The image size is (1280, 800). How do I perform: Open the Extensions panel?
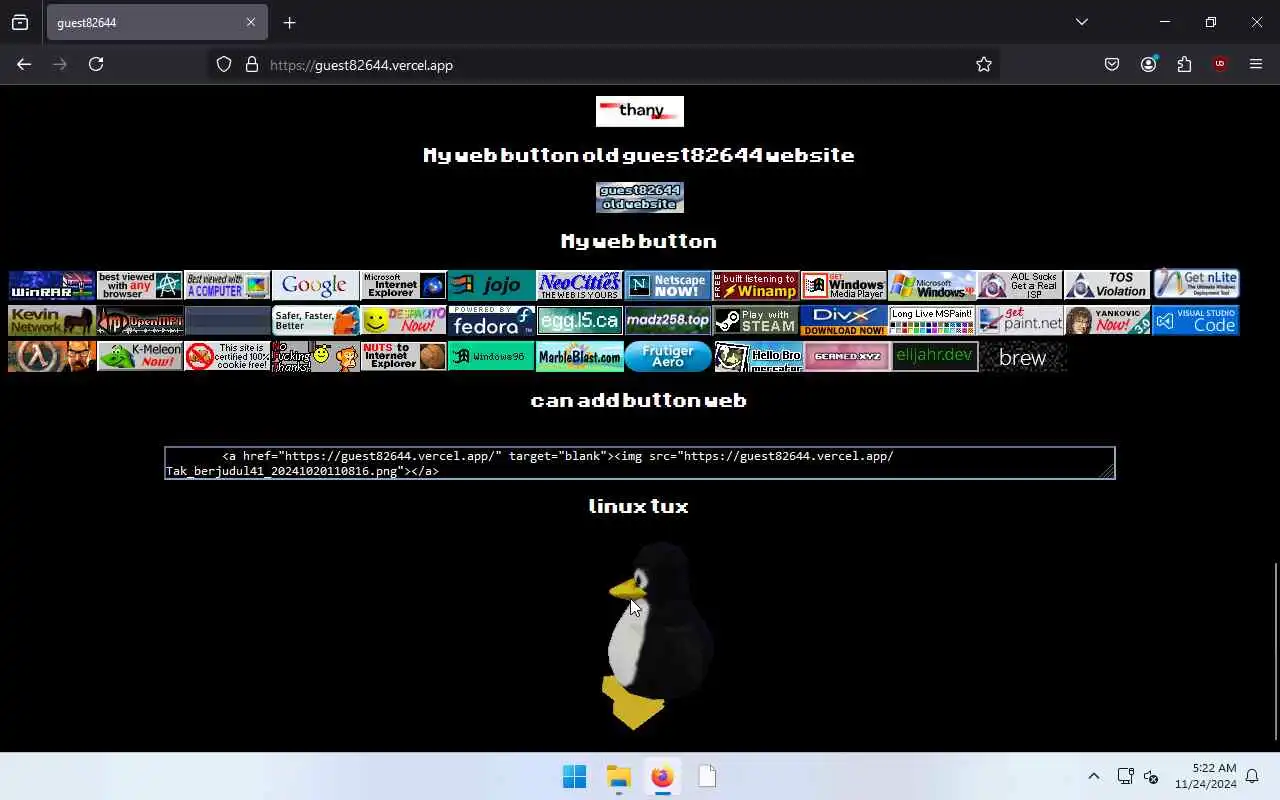click(x=1184, y=64)
